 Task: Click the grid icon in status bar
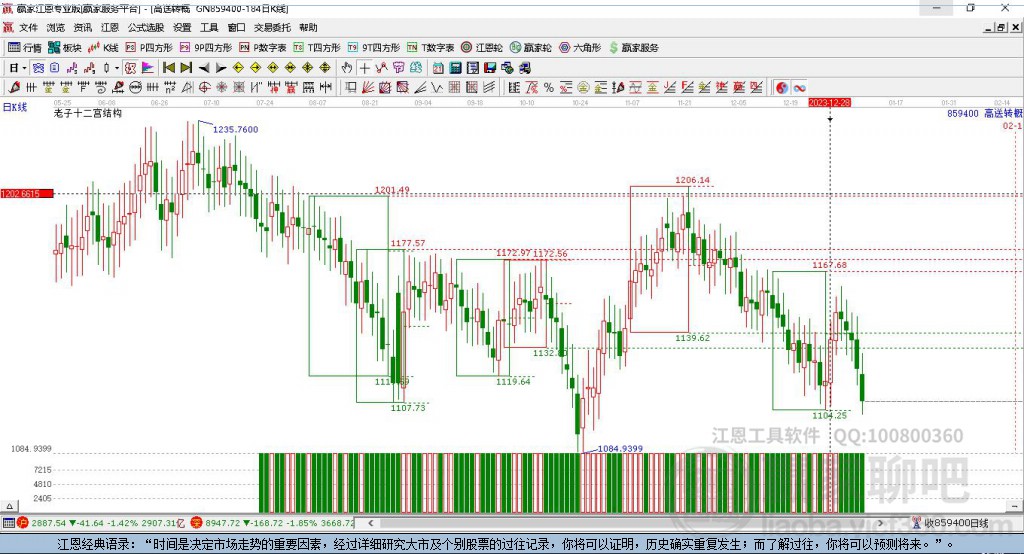(x=8, y=523)
